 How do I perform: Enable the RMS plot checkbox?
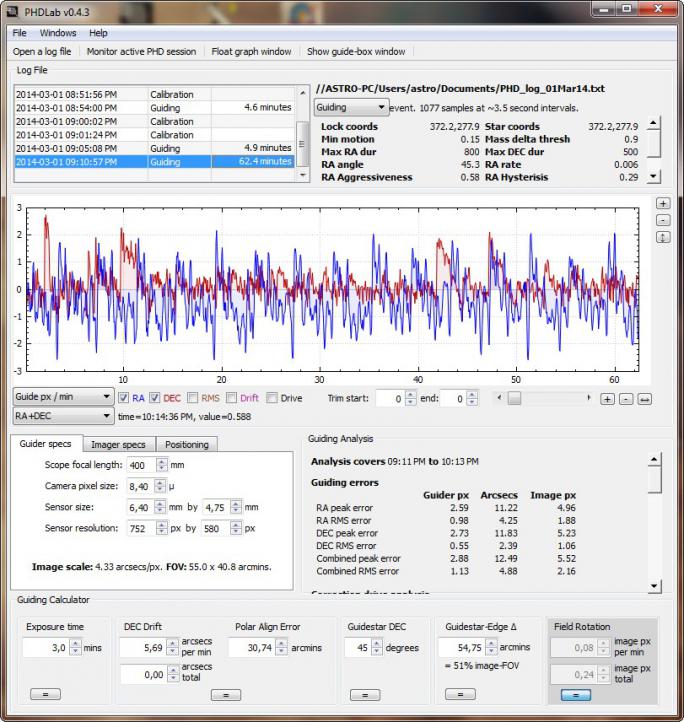193,398
